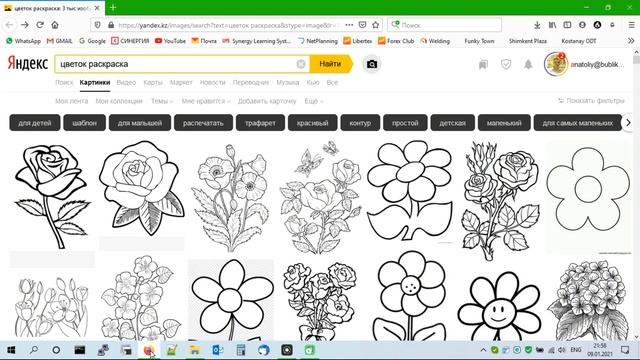Open the Calculator icon in the taskbar
This screenshot has height=360, width=640.
click(241, 350)
